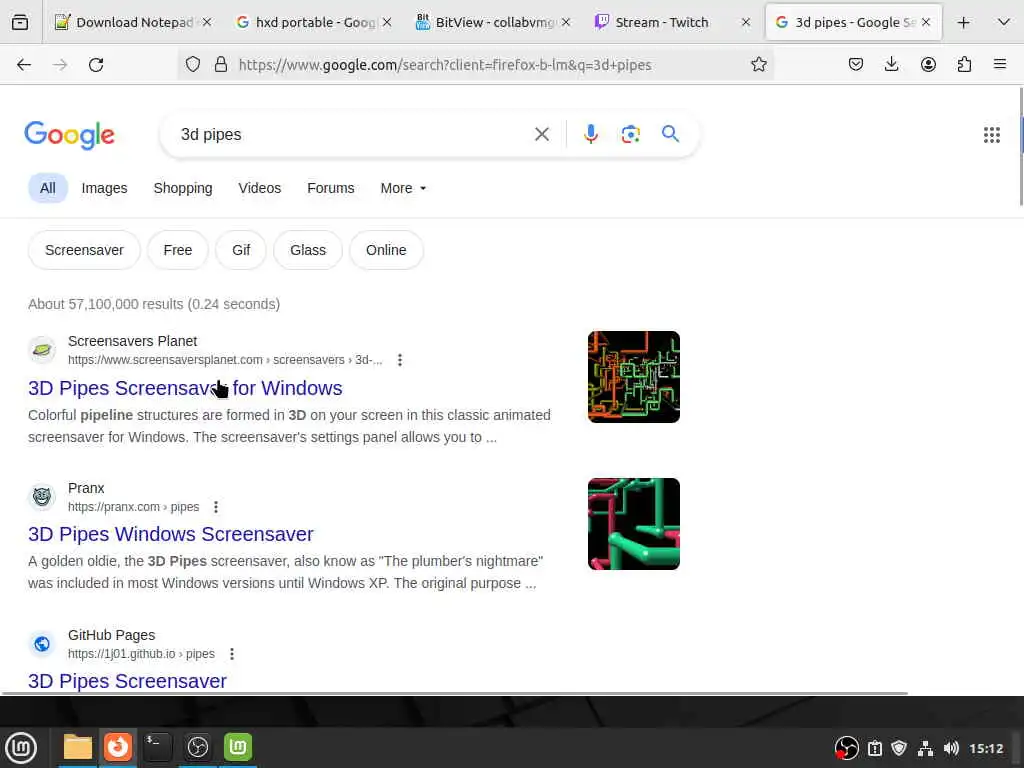Close the 3d pipes Google tab
Screen dimensions: 1024x768
tap(926, 22)
